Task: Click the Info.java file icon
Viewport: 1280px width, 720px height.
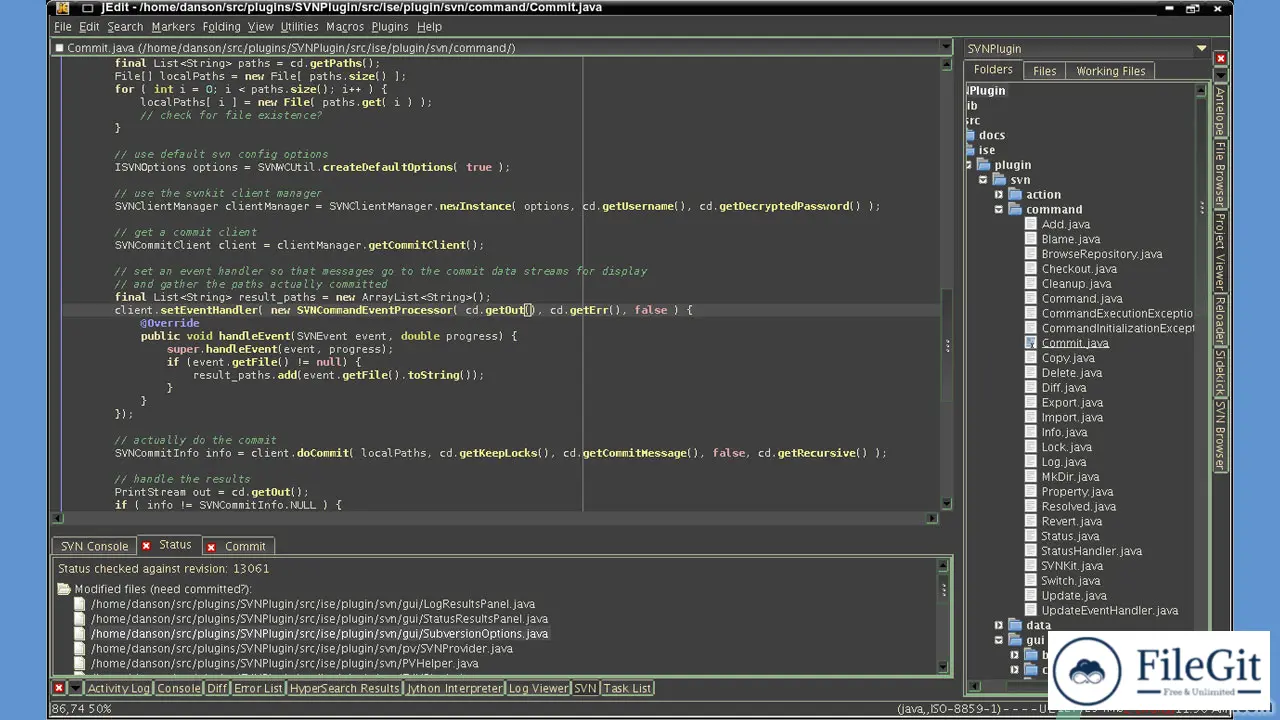Action: [x=1031, y=432]
